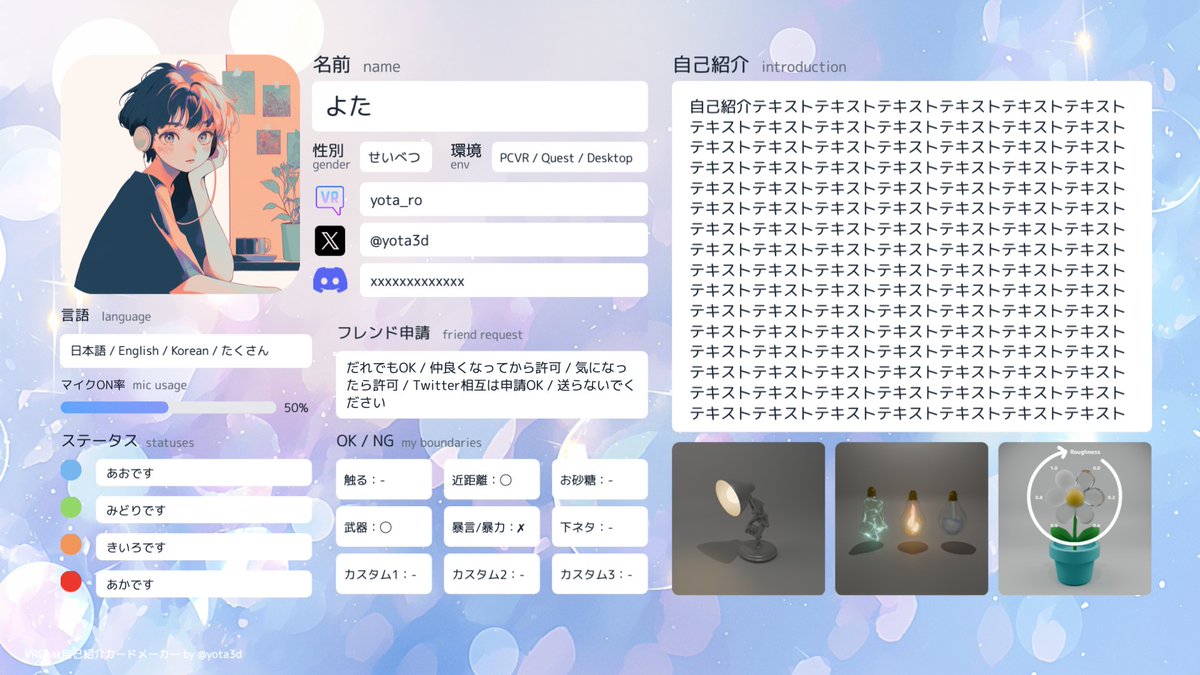Image resolution: width=1200 pixels, height=675 pixels.
Task: Click the 環境 env label
Action: coord(466,156)
